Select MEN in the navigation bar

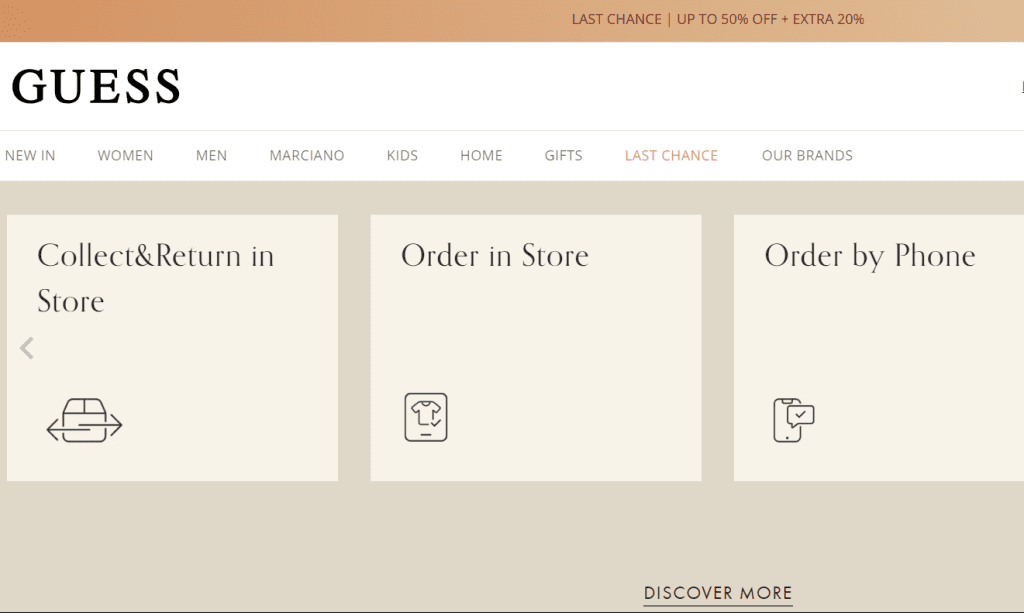(211, 155)
